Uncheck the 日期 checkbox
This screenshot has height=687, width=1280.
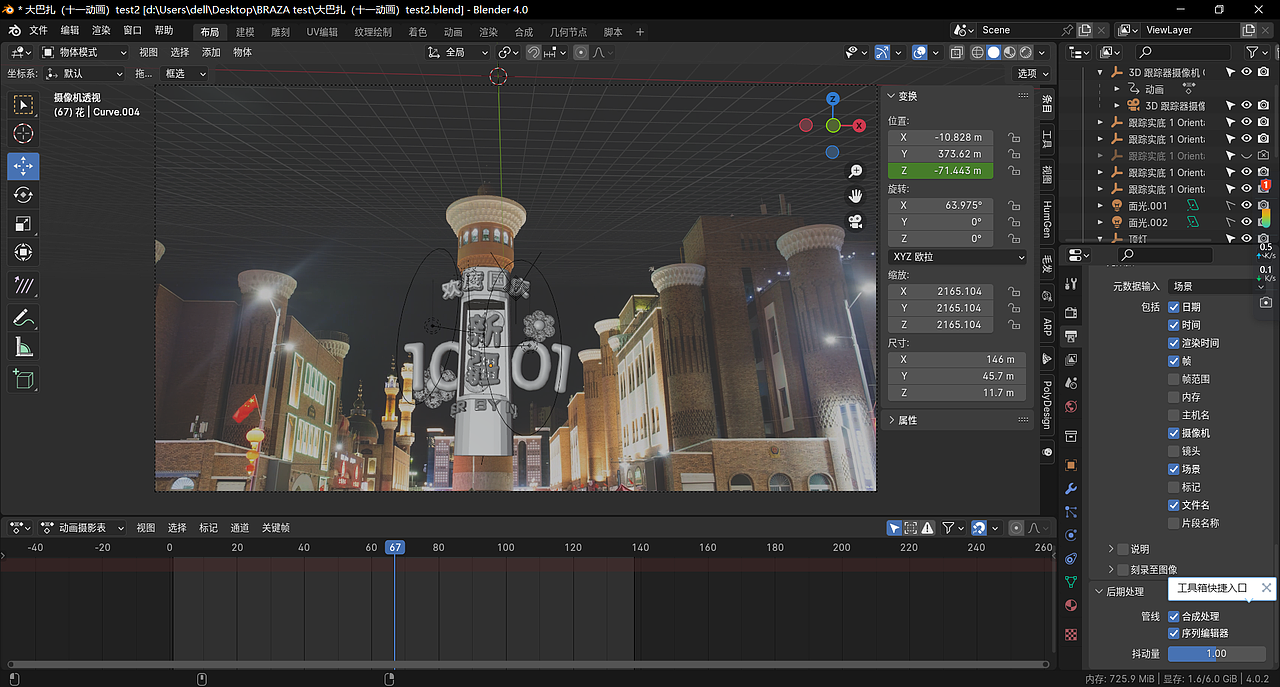1174,307
